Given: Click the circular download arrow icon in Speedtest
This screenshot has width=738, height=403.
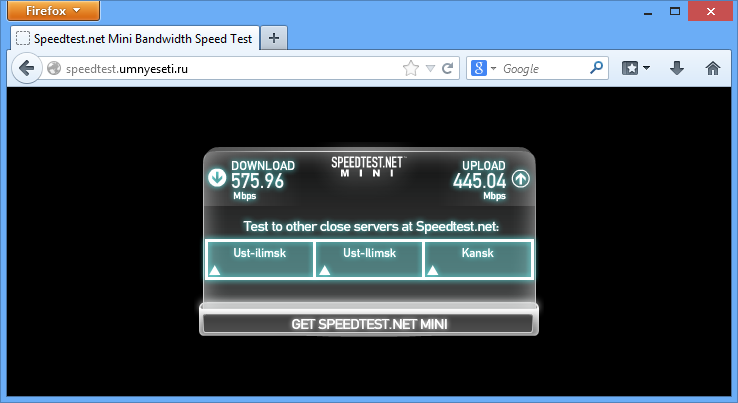Looking at the screenshot, I should (216, 179).
